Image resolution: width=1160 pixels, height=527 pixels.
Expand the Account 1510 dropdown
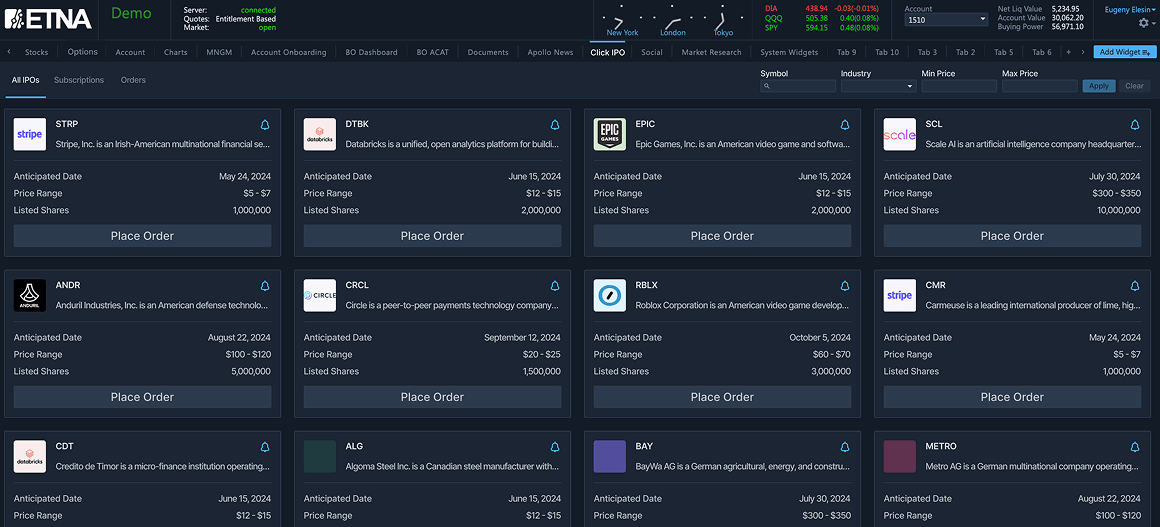[945, 19]
